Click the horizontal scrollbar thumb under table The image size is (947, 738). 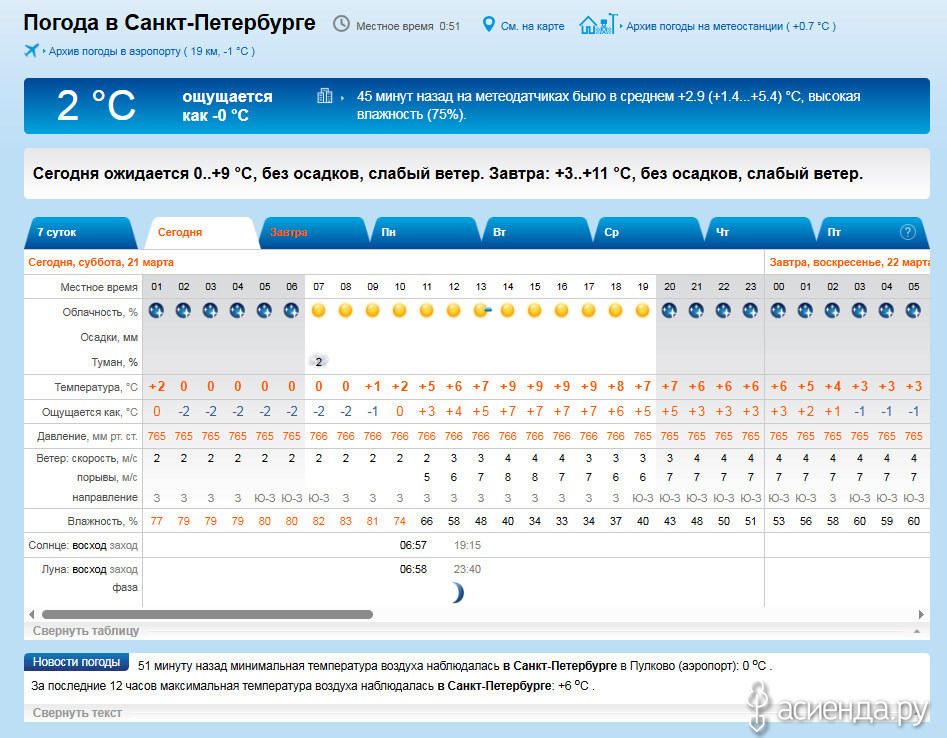207,614
